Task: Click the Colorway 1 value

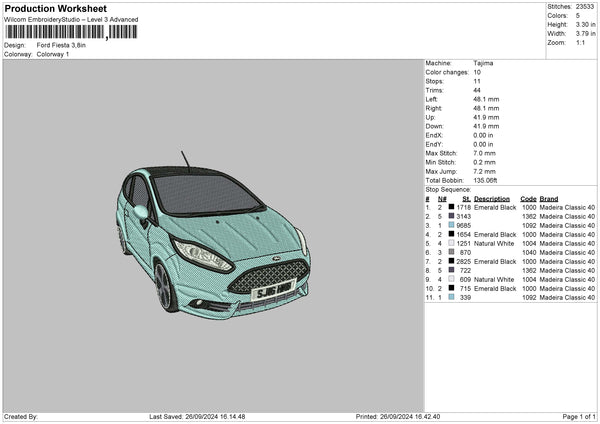Action: point(53,54)
